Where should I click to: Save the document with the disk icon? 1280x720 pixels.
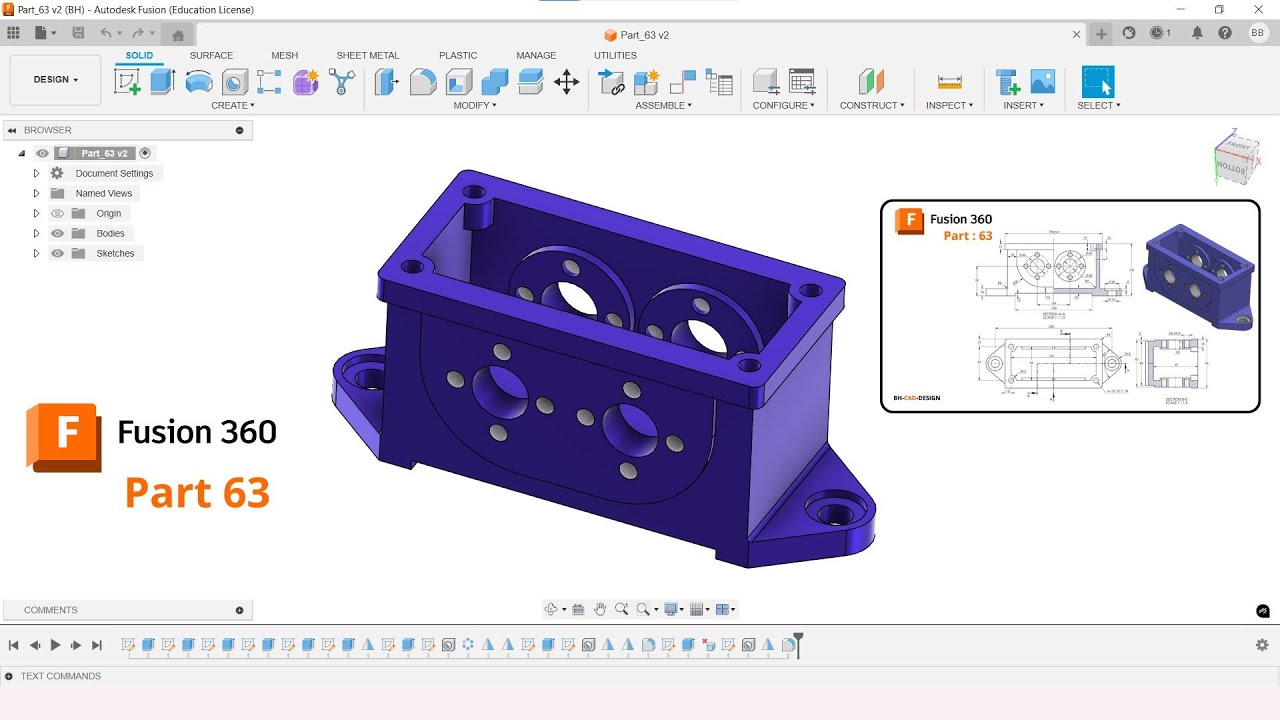point(78,33)
